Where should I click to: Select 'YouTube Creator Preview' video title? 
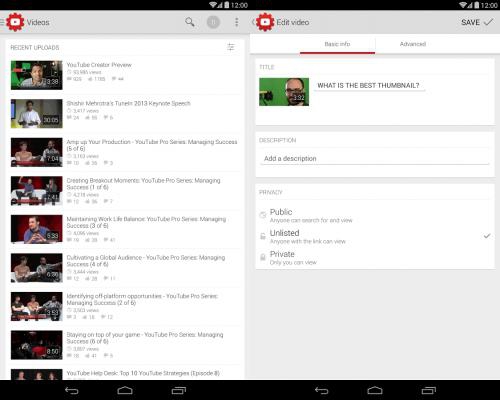point(99,65)
